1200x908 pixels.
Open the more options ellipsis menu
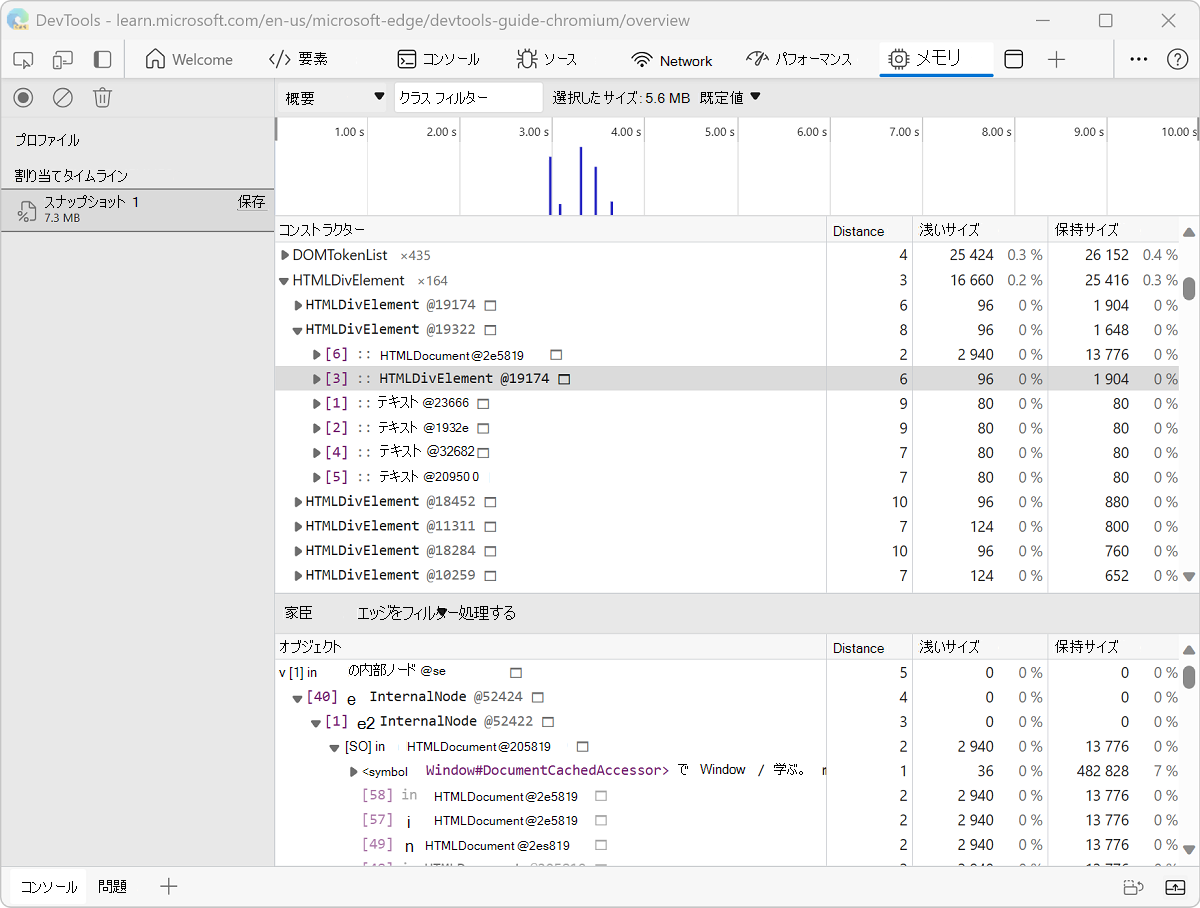[x=1138, y=60]
